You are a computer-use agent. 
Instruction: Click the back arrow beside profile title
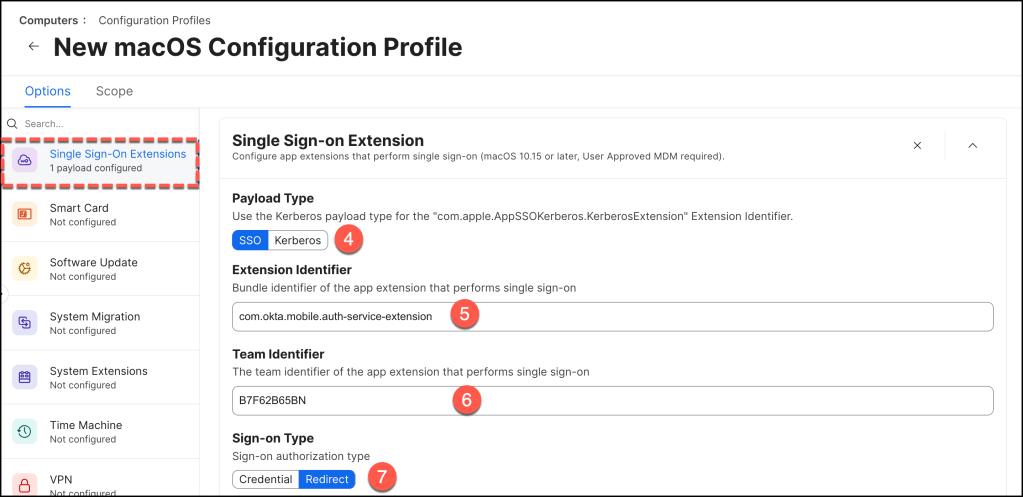[34, 46]
